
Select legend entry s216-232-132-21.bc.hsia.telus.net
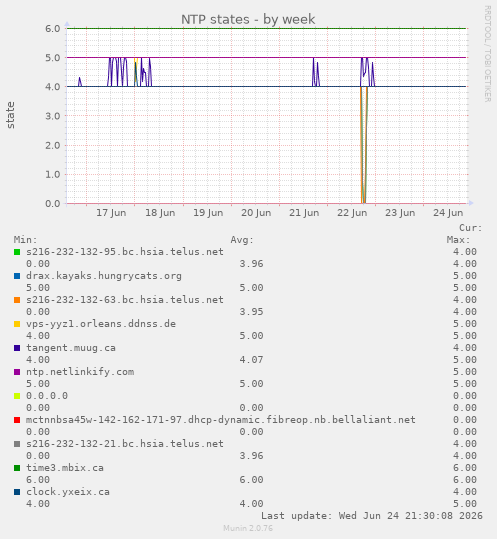click(125, 444)
